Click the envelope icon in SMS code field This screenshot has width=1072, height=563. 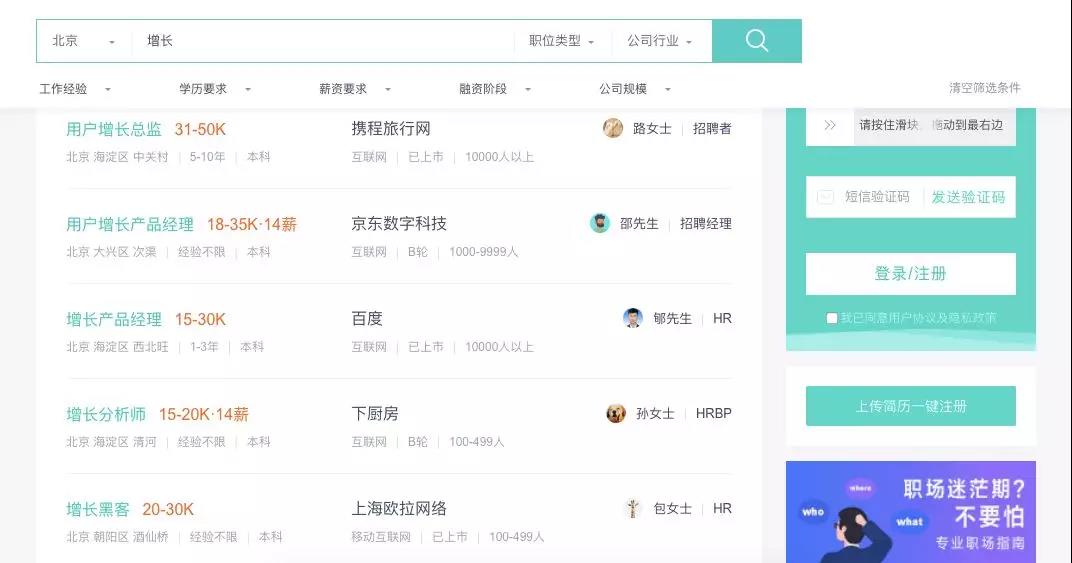tap(825, 197)
